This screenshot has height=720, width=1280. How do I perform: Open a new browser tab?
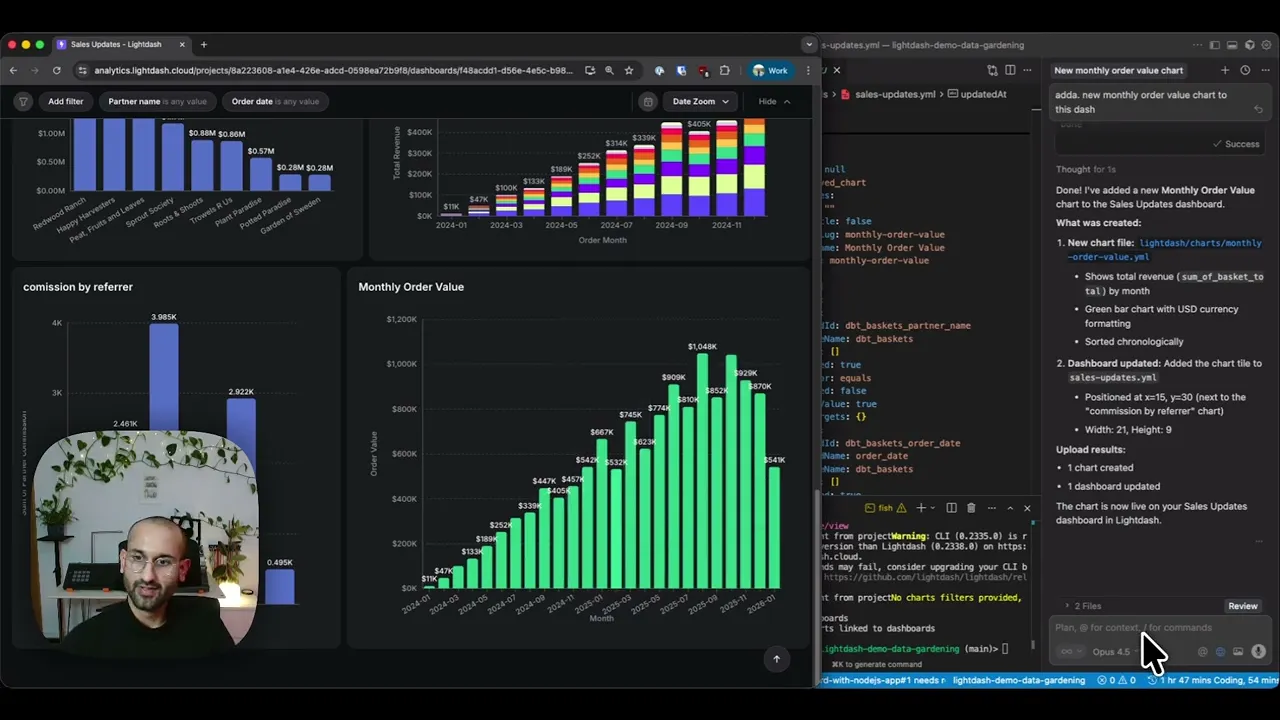(204, 44)
